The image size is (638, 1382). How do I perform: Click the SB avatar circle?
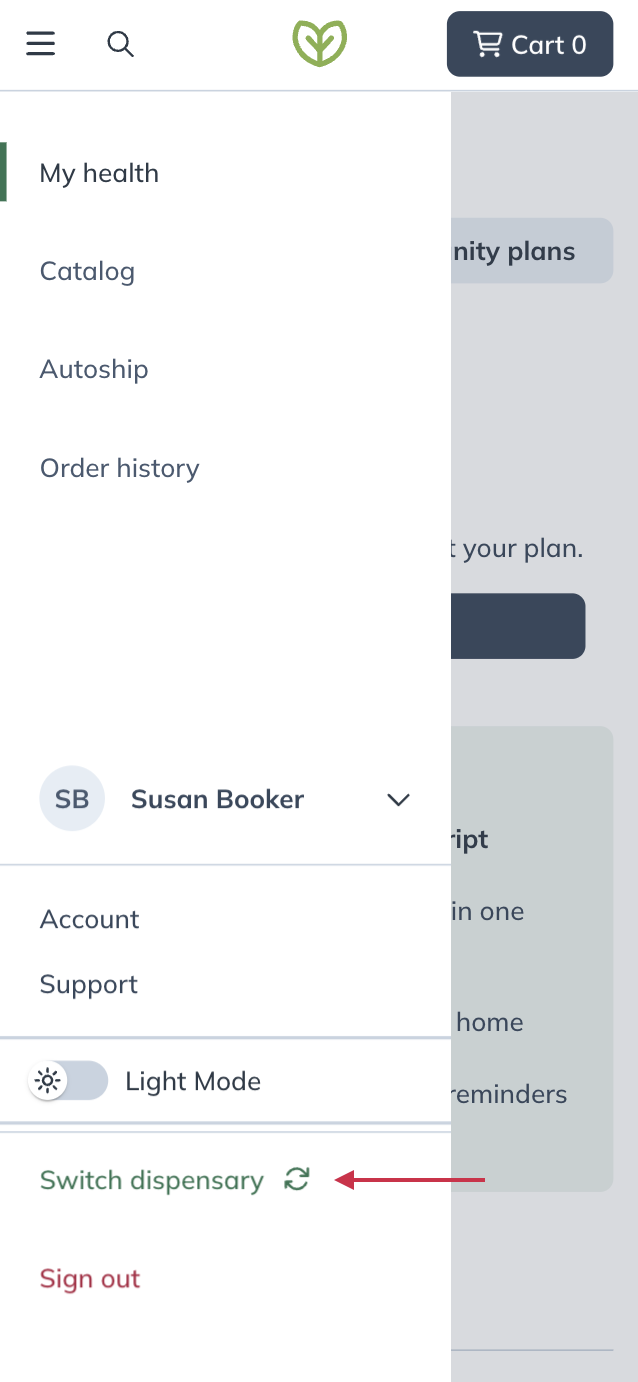point(72,799)
